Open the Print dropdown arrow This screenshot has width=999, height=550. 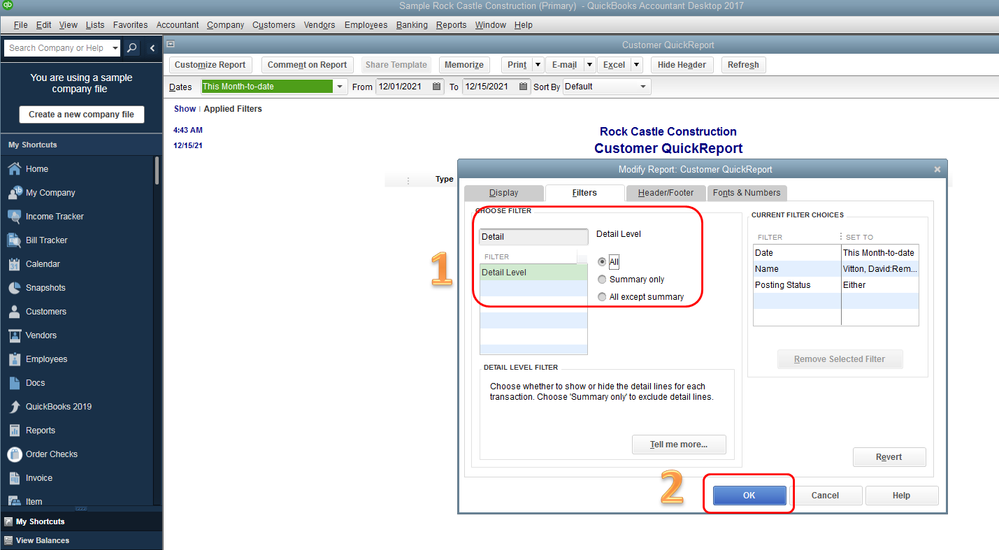(x=538, y=65)
